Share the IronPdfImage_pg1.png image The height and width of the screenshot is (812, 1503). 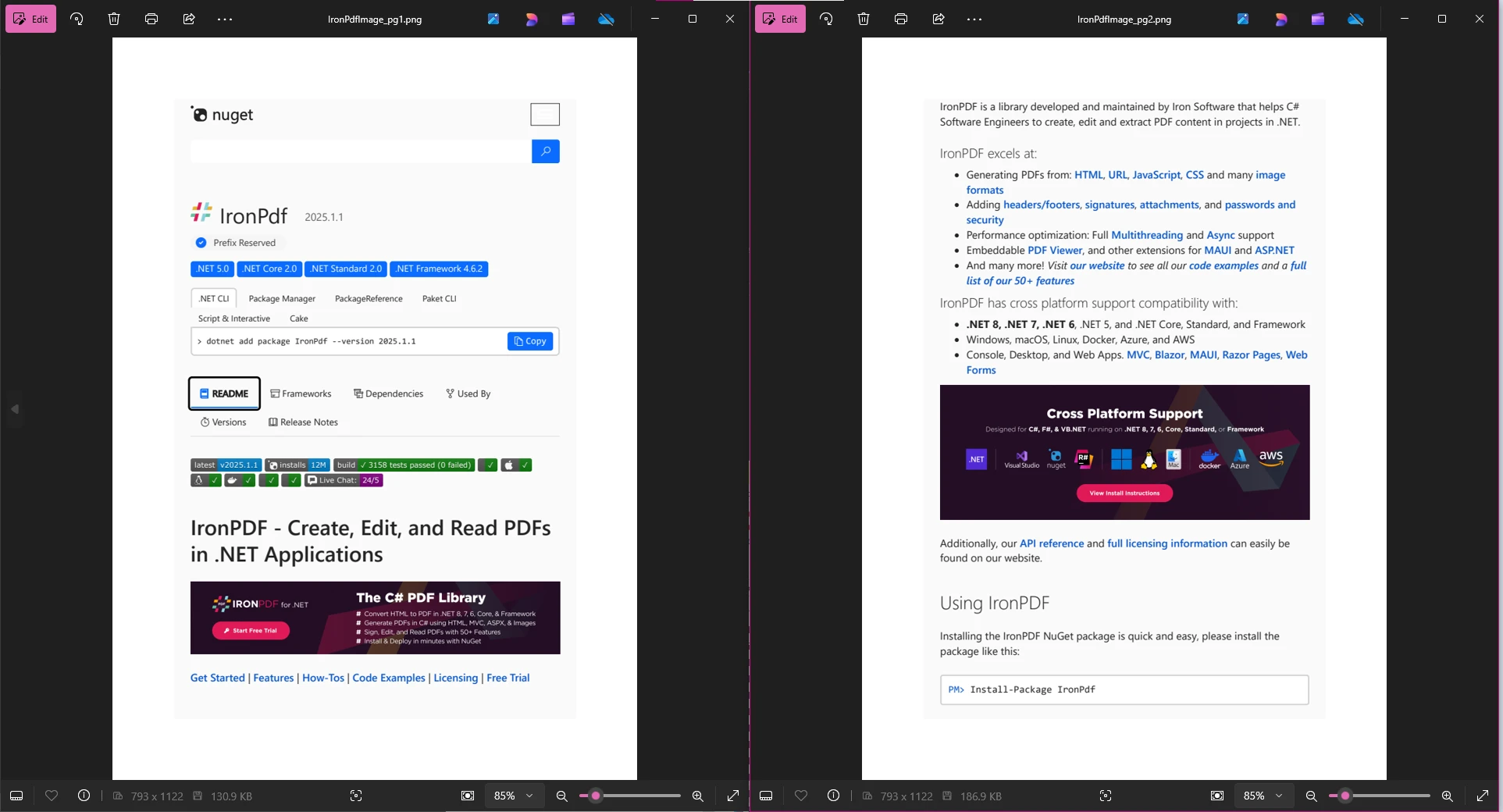coord(189,19)
